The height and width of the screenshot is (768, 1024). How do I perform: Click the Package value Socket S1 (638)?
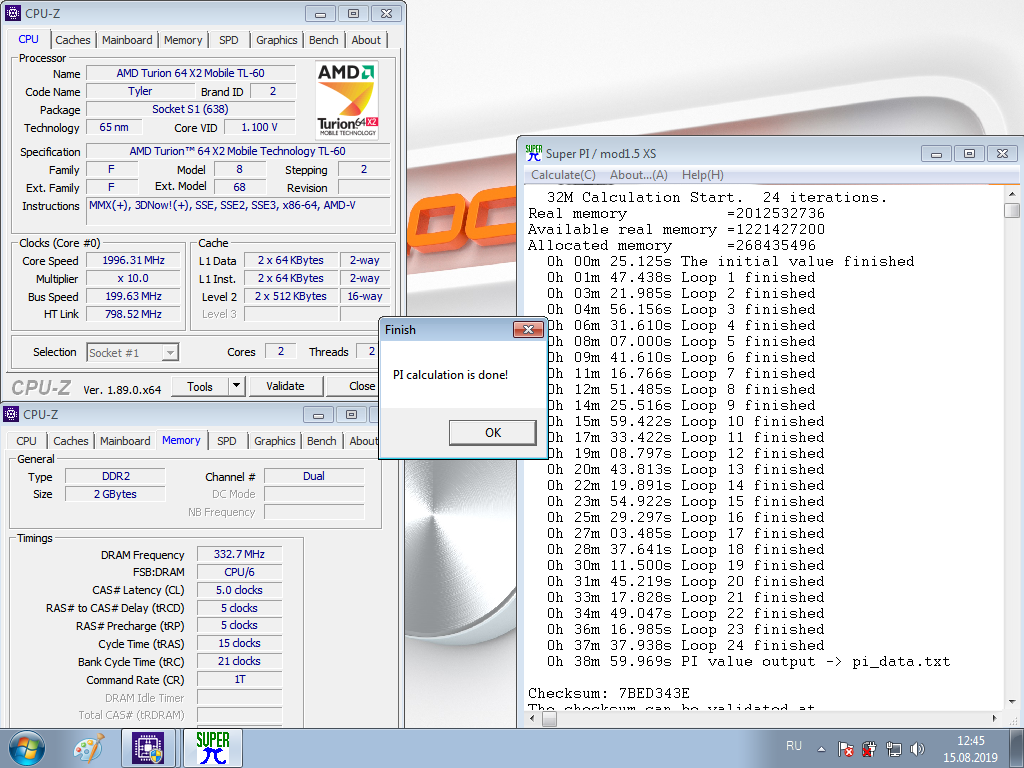point(191,109)
